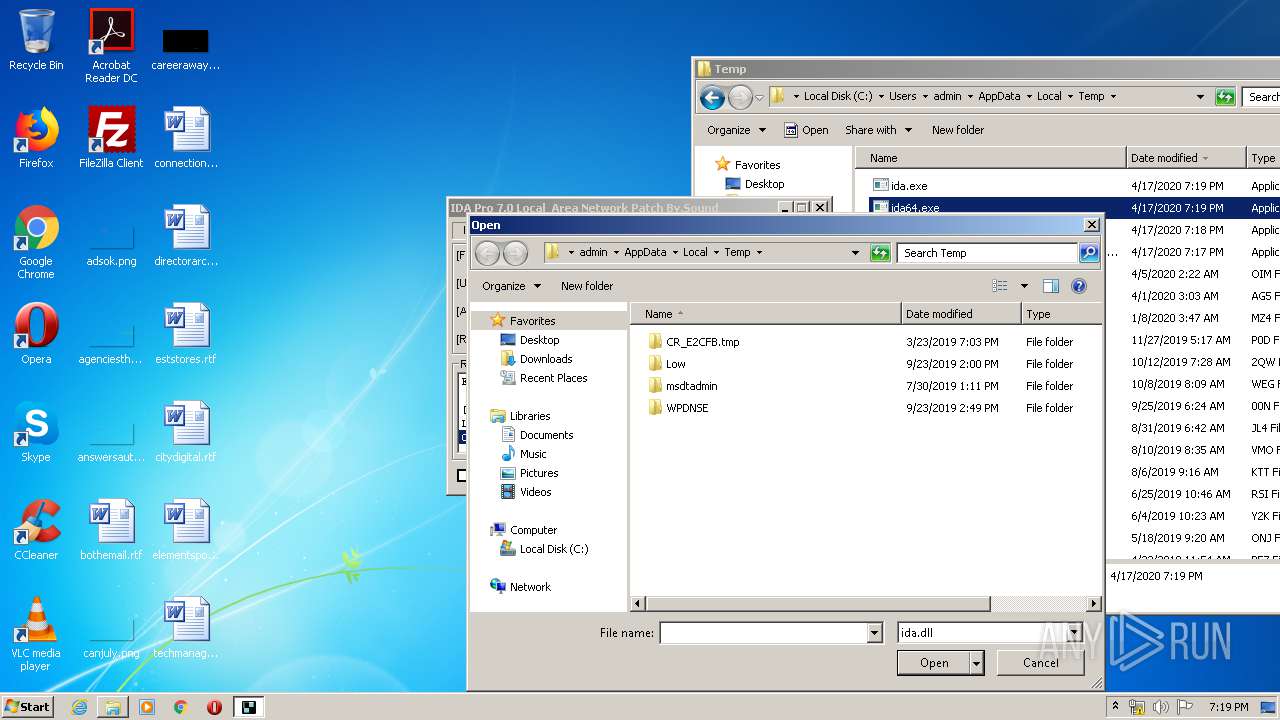Image resolution: width=1280 pixels, height=720 pixels.
Task: Click the media player icon in taskbar
Action: (x=147, y=707)
